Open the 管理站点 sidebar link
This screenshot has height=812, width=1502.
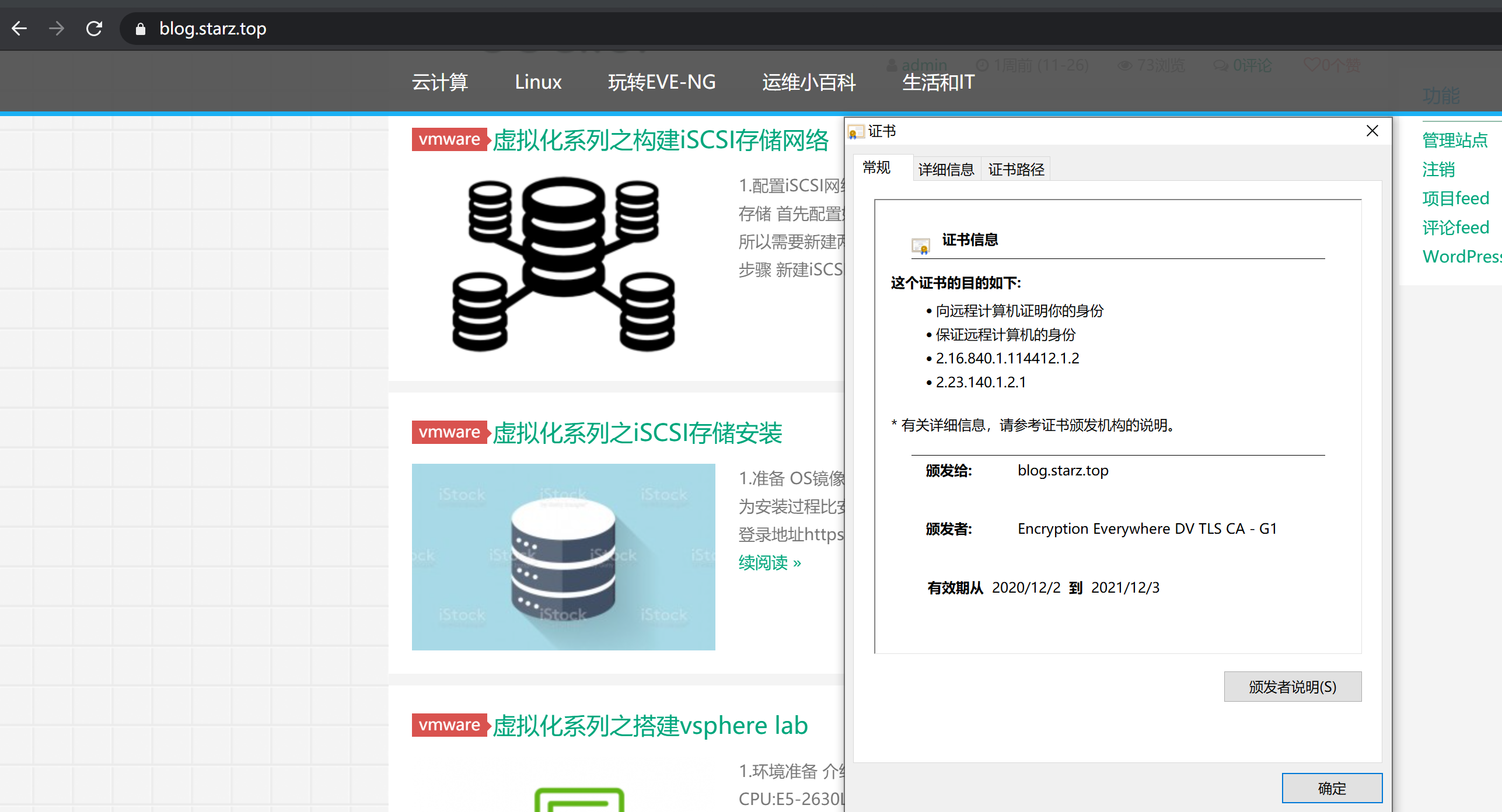1455,140
